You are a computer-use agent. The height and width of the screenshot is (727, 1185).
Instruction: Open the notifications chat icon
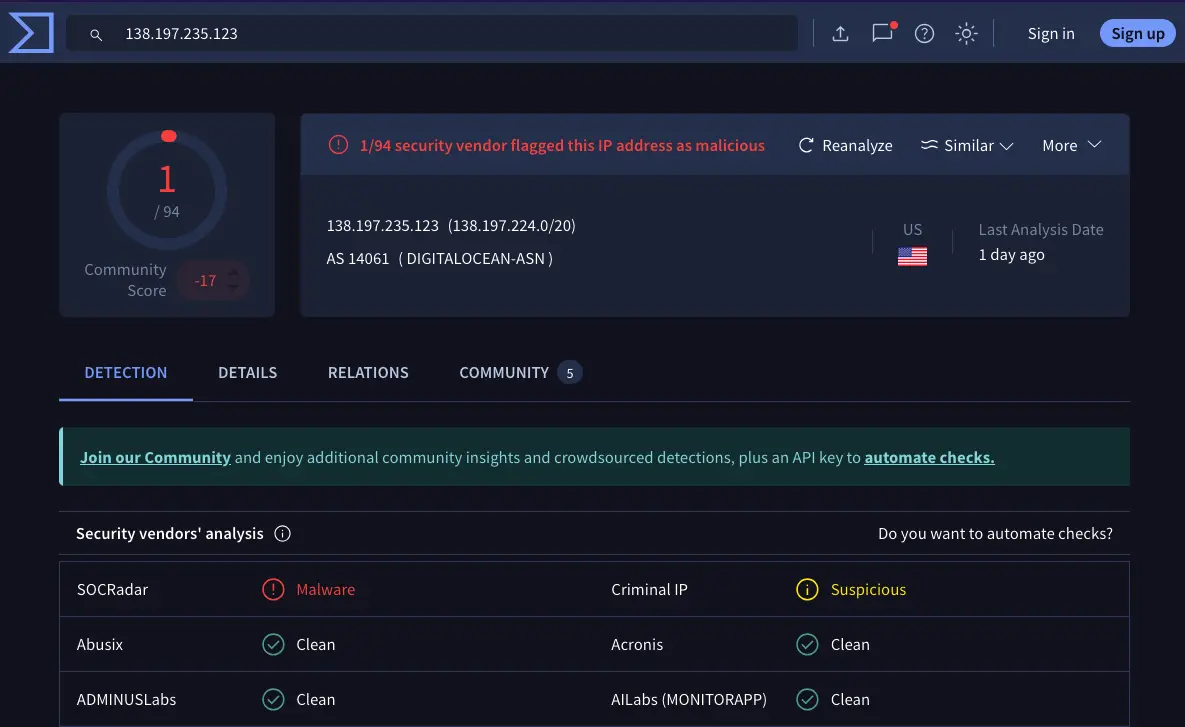pyautogui.click(x=882, y=34)
